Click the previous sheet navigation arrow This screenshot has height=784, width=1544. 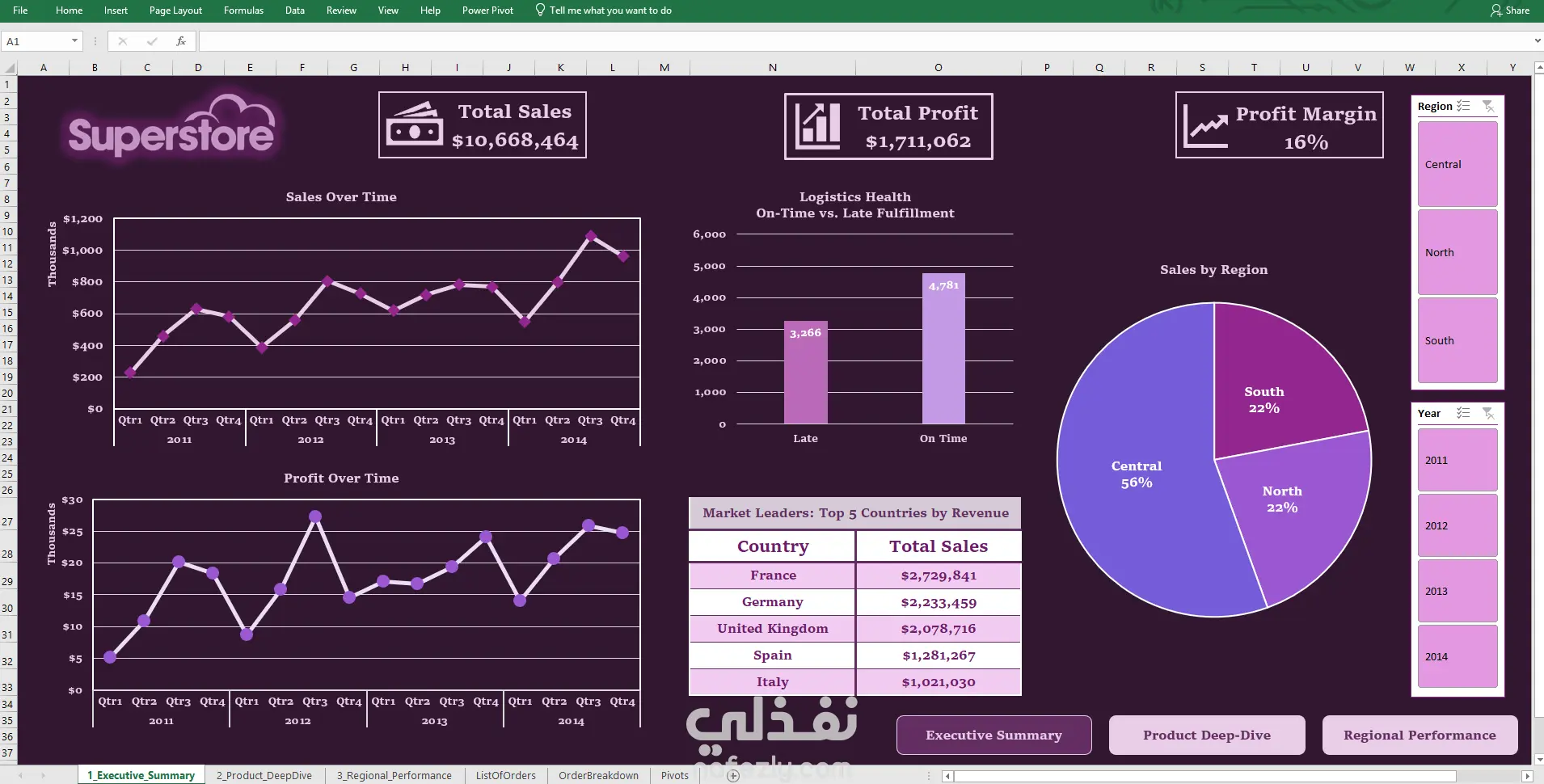point(20,776)
